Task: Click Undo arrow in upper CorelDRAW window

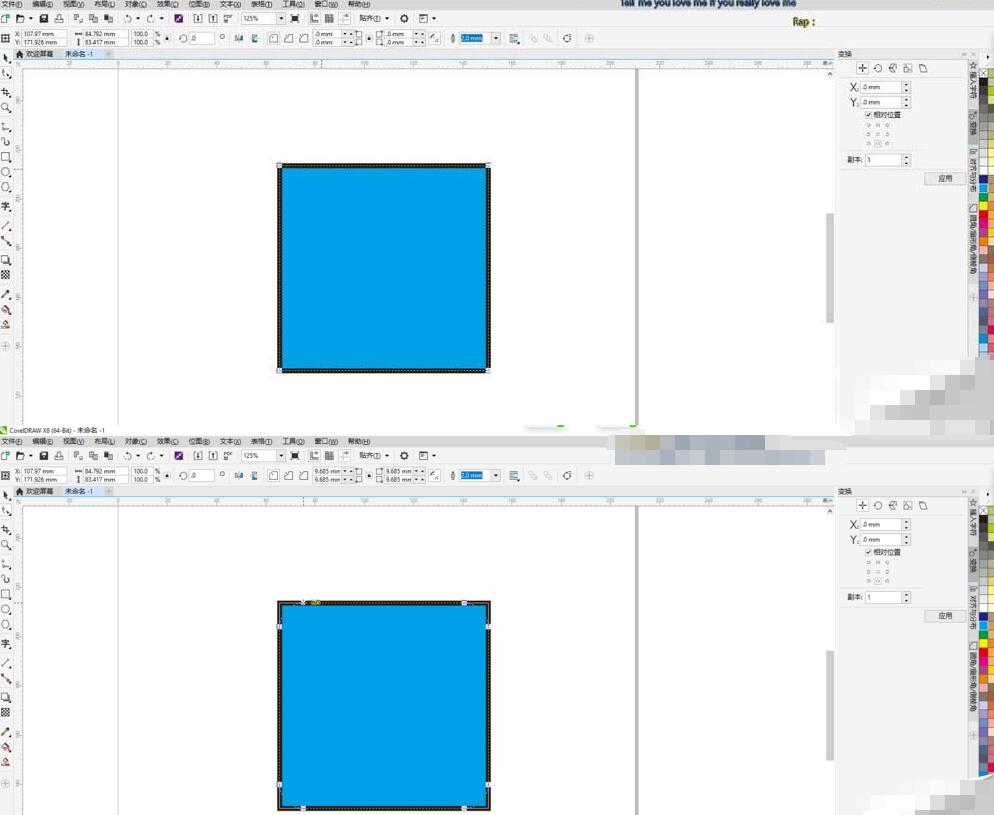Action: 127,18
